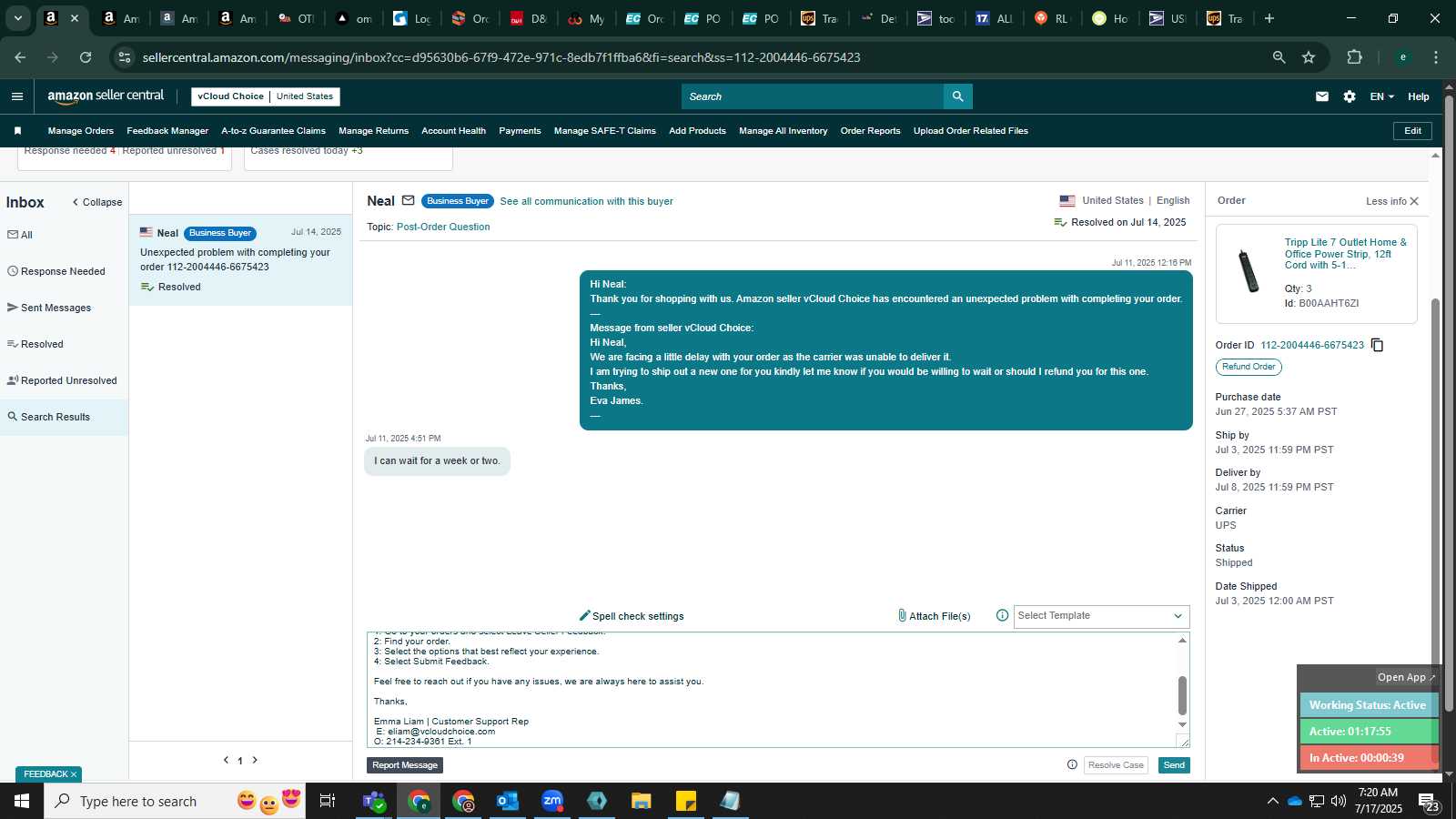Open the Neal conversation in the inbox list
The image size is (1456, 819).
coord(240,260)
